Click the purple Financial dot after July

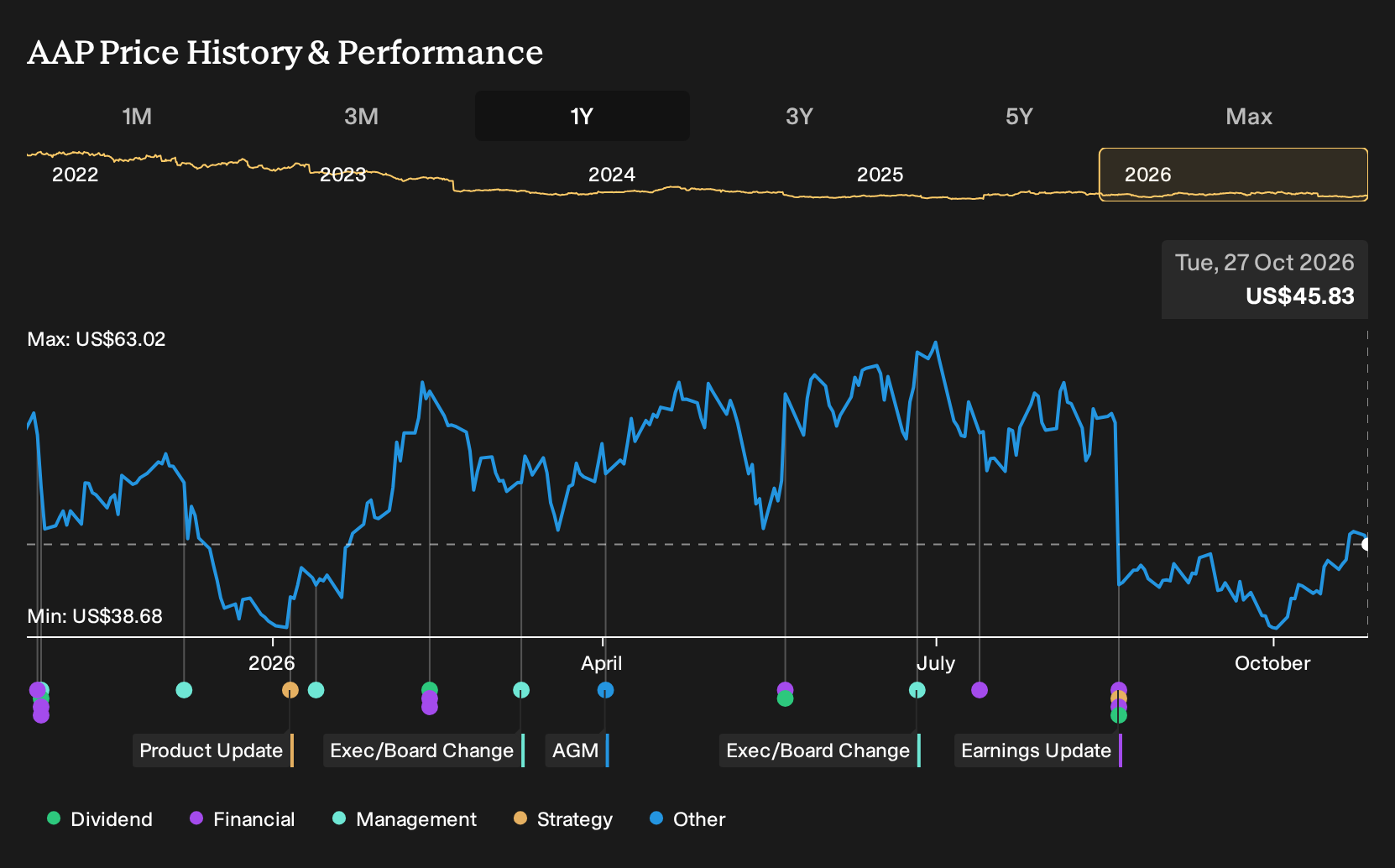click(980, 690)
